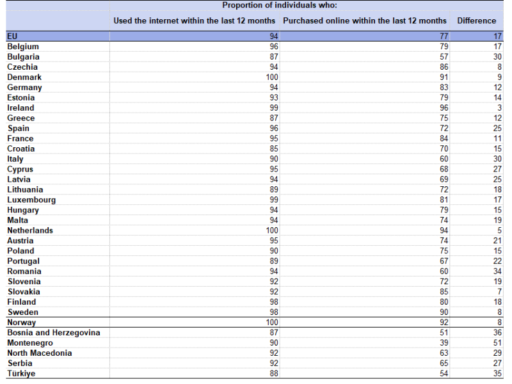Click EU's internet use value 94
The width and height of the screenshot is (512, 384).
pyautogui.click(x=274, y=36)
